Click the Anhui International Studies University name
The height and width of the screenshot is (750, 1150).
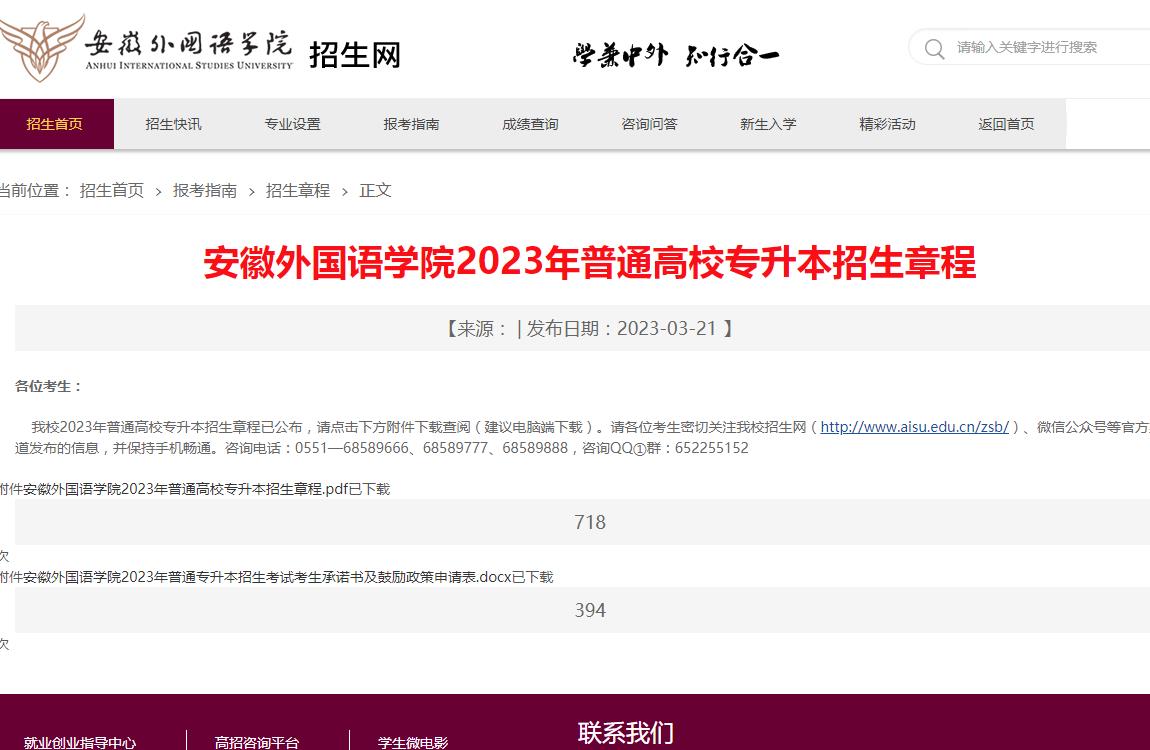(x=188, y=50)
